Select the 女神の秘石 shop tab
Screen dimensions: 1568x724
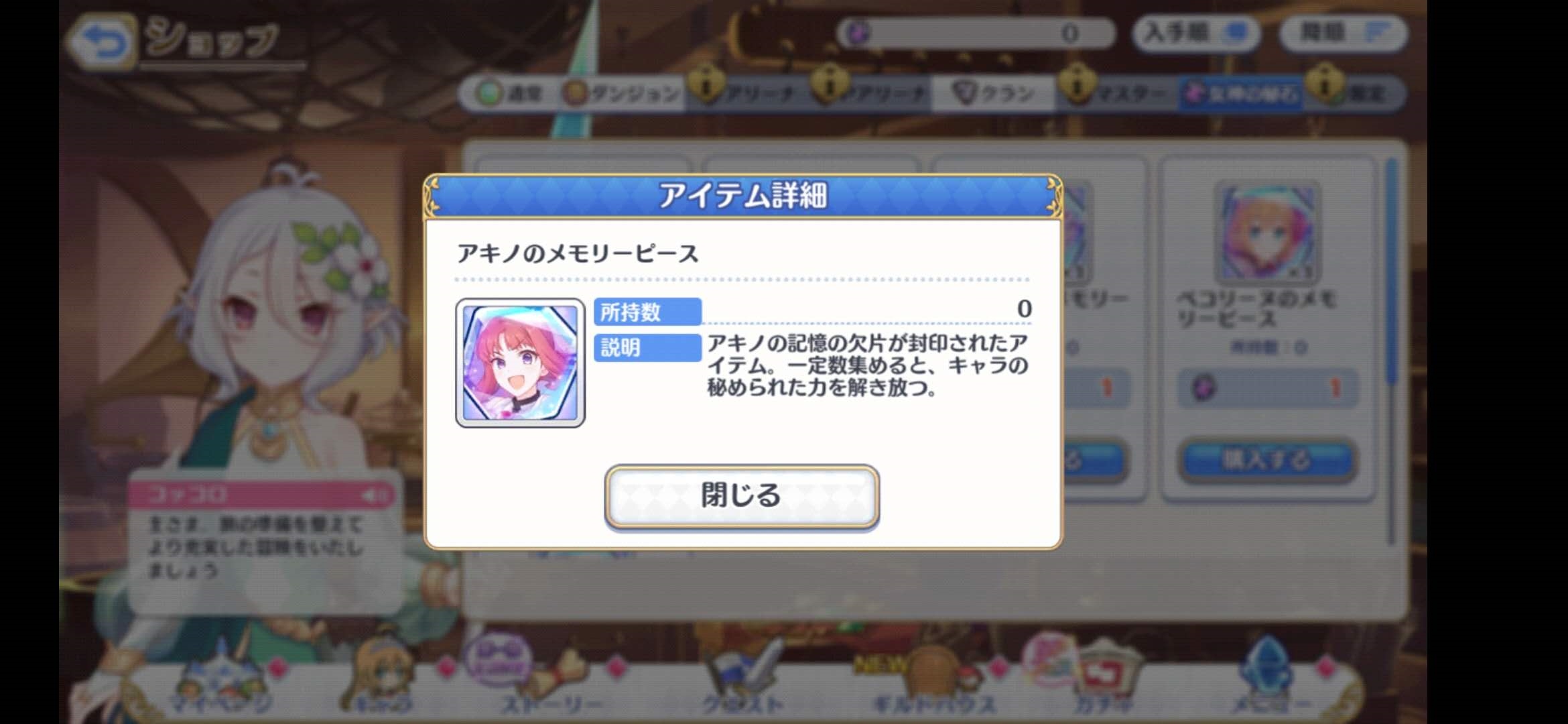[1242, 93]
